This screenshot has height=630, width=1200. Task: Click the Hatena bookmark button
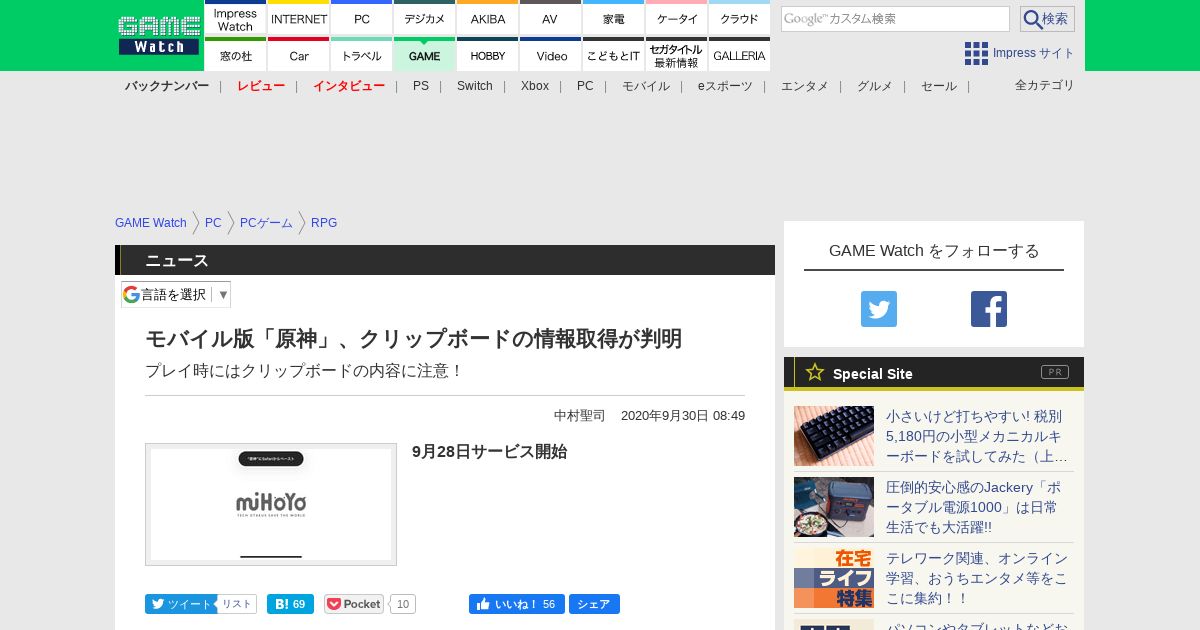pyautogui.click(x=290, y=604)
